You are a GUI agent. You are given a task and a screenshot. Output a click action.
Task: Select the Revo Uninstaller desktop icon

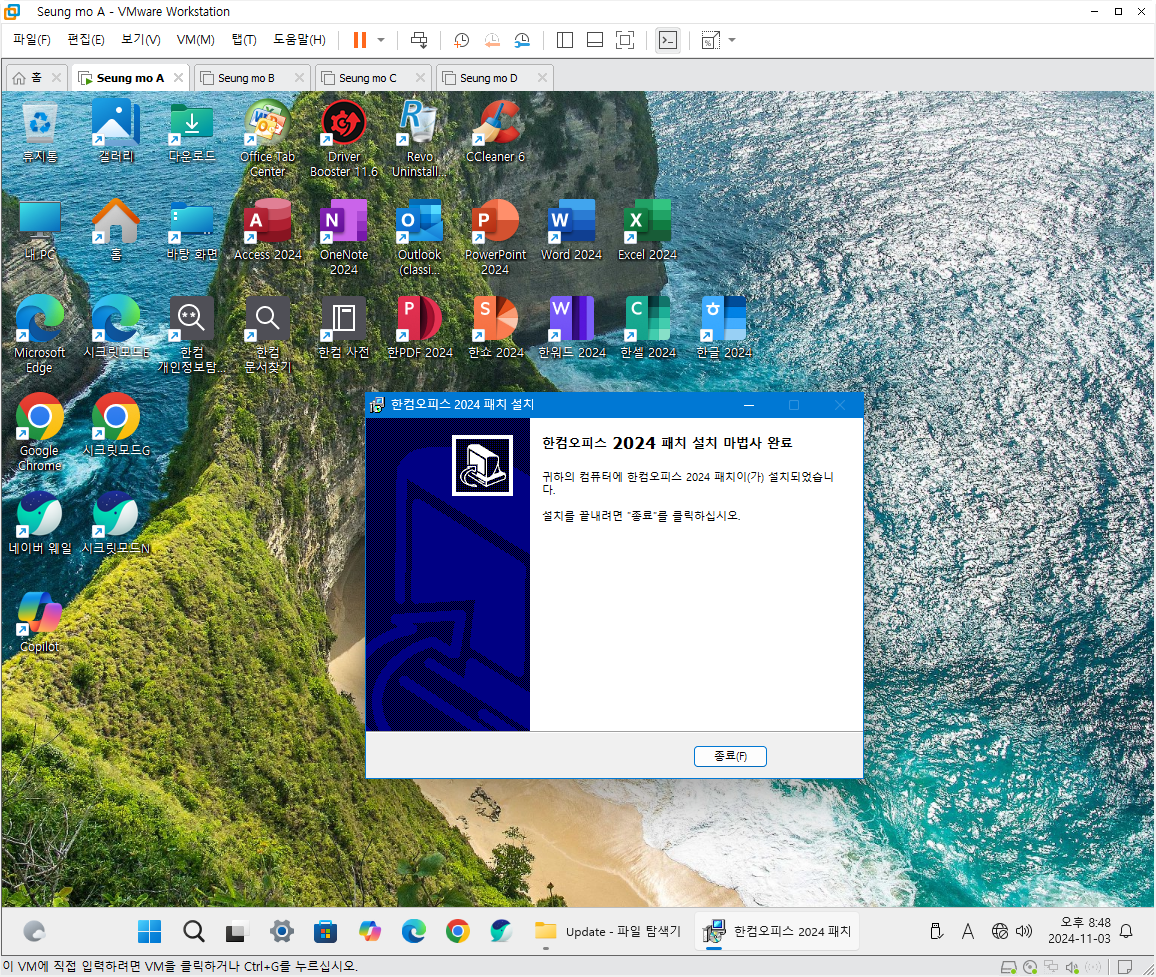pos(419,140)
